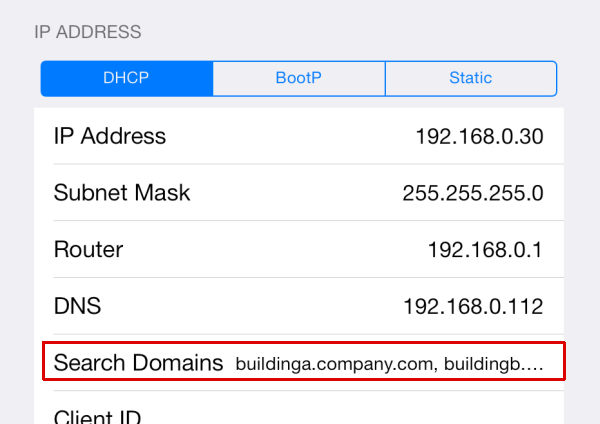Screen dimensions: 600x424
Task: Click the 192.168.0.30 address value
Action: (x=479, y=137)
